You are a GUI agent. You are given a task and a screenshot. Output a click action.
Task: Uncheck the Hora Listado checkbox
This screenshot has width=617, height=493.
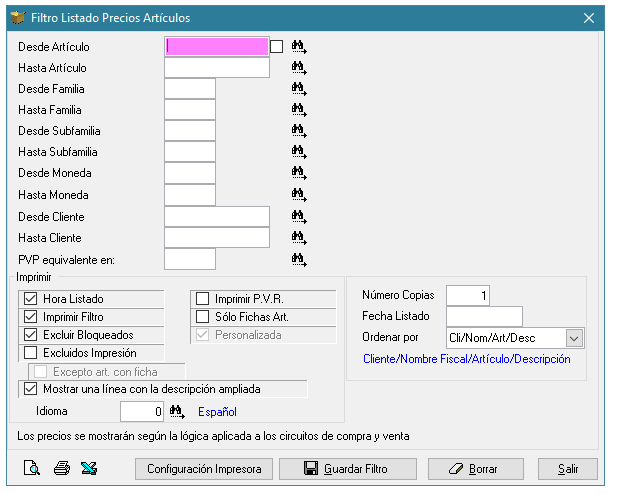tap(30, 299)
